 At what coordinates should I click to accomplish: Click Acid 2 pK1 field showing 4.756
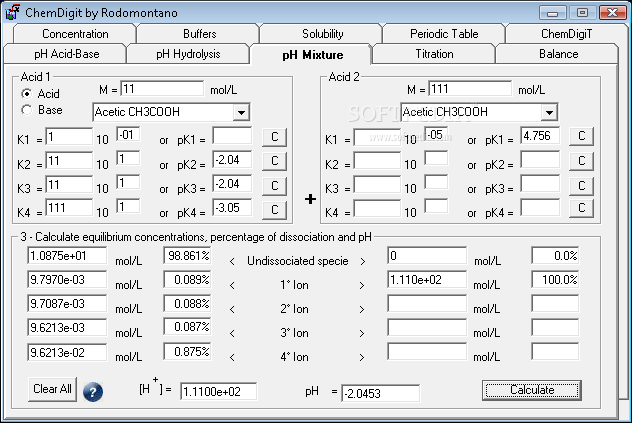(540, 136)
